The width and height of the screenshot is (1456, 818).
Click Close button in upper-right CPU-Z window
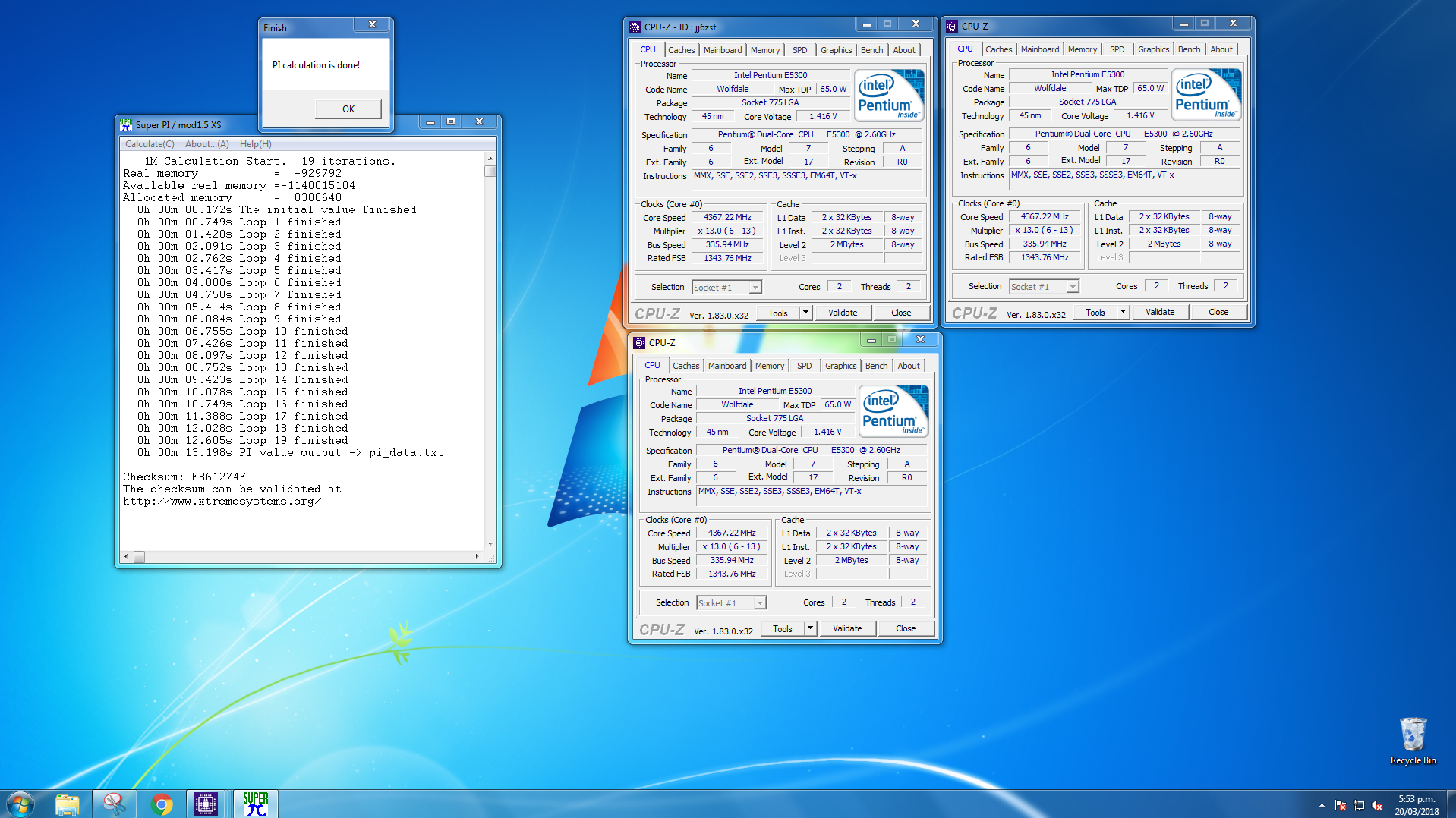1218,312
